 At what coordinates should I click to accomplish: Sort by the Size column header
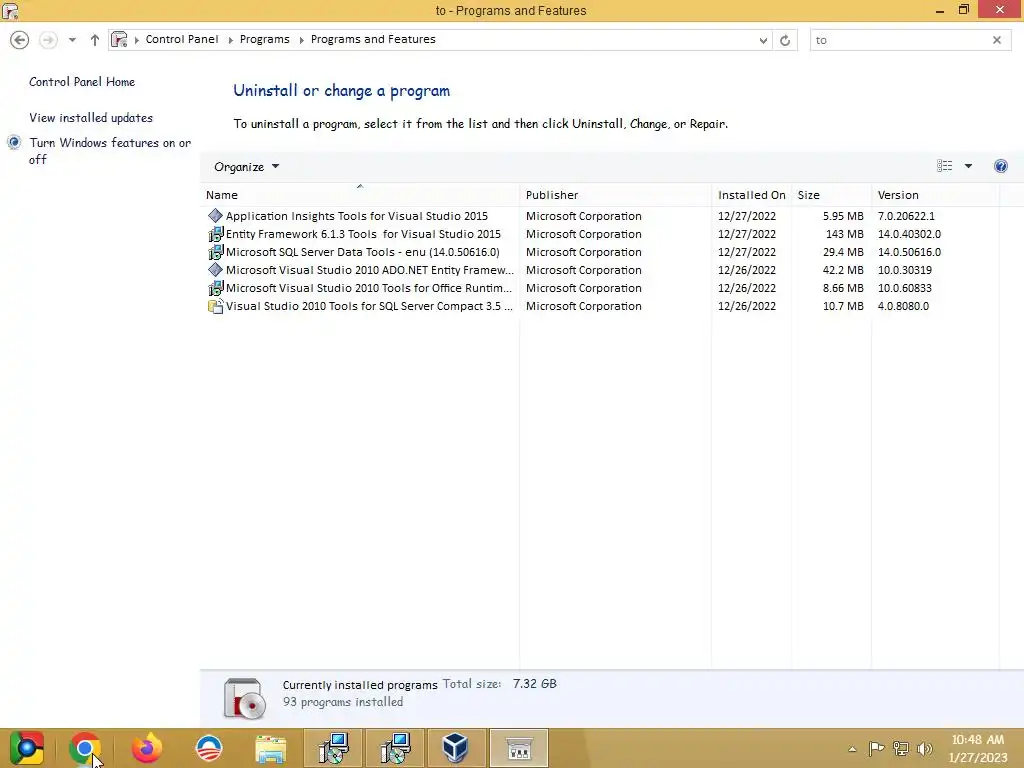(x=831, y=195)
